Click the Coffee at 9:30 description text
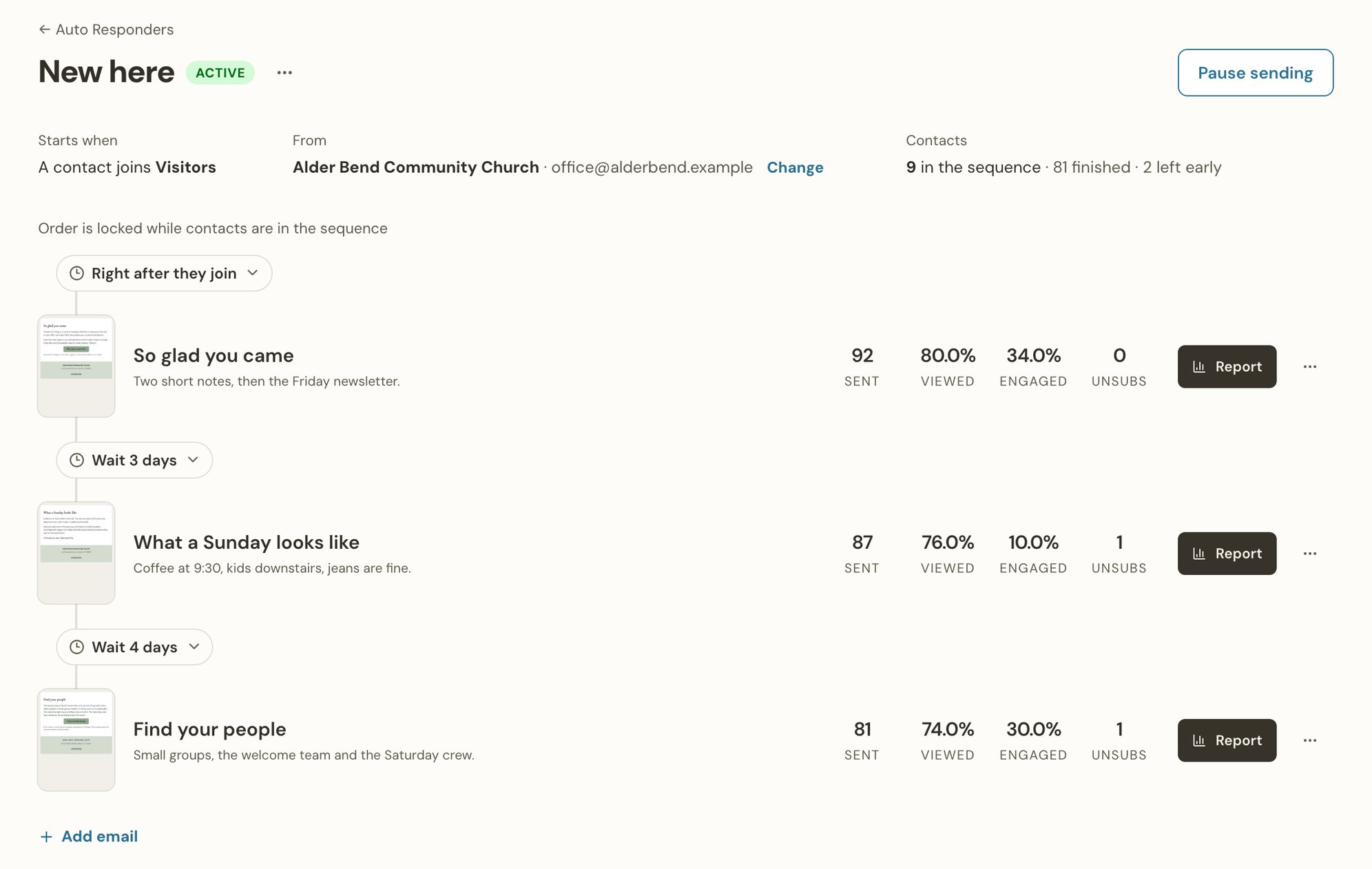This screenshot has width=1372, height=869. (272, 568)
